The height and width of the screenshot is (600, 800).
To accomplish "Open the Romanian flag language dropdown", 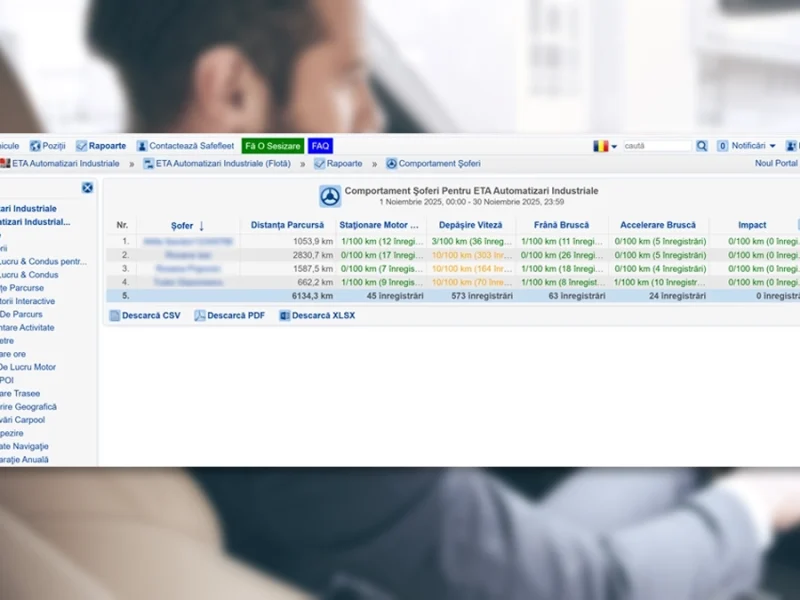I will 604,146.
